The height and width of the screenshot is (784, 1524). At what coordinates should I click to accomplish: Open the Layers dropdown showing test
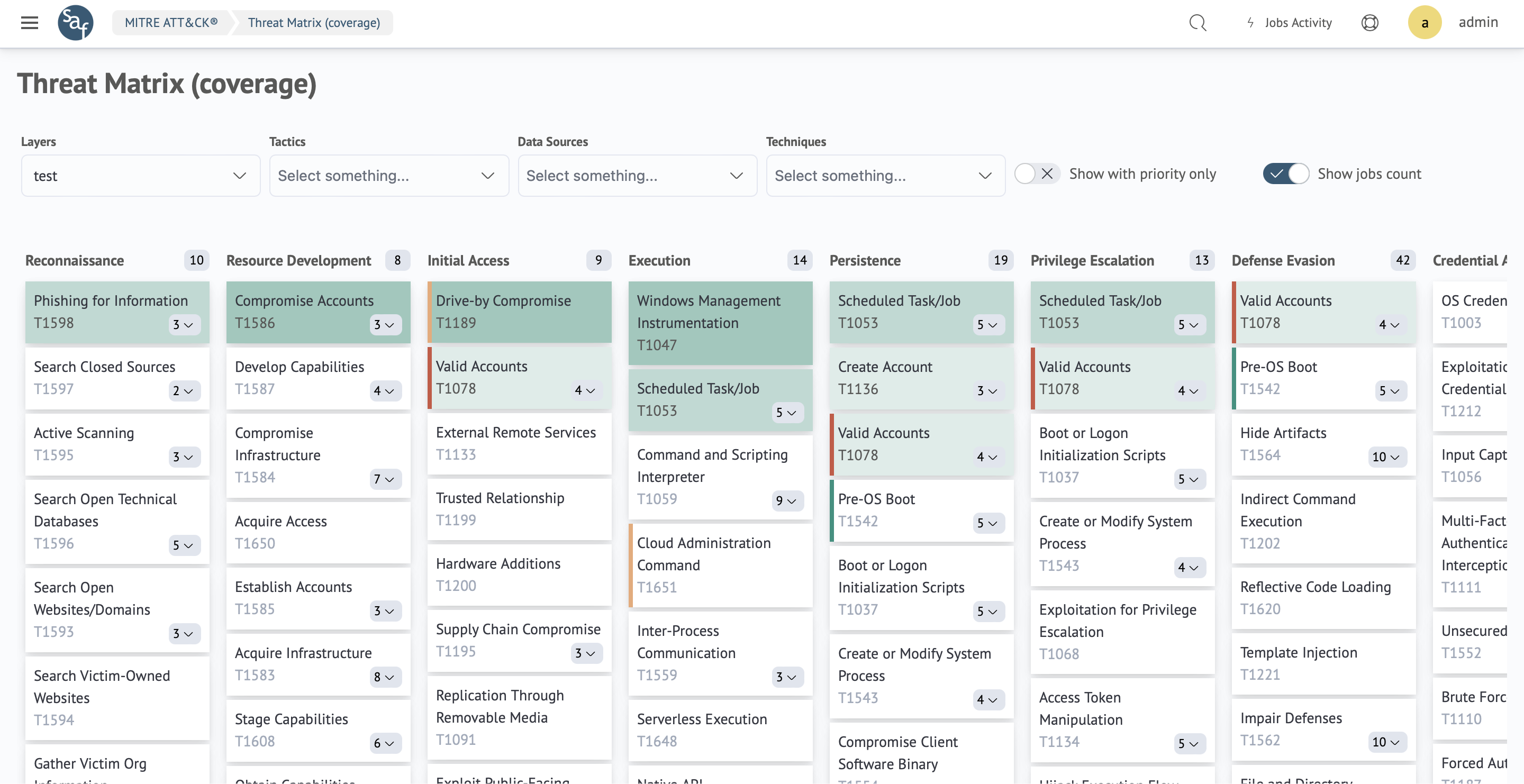[x=141, y=176]
